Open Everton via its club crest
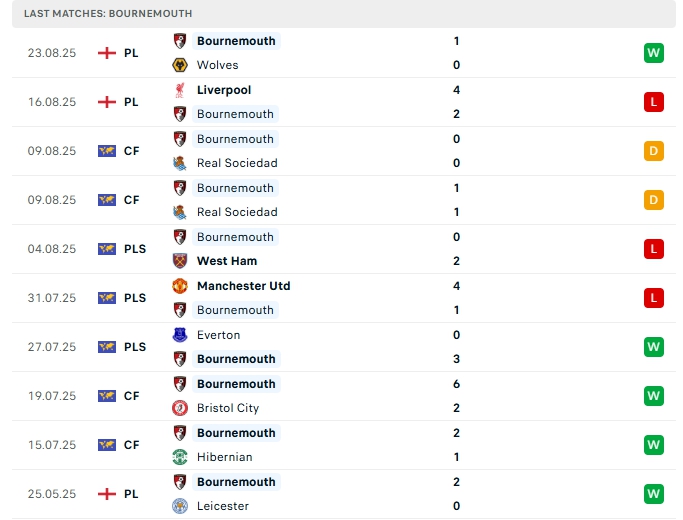The image size is (683, 520). point(181,335)
